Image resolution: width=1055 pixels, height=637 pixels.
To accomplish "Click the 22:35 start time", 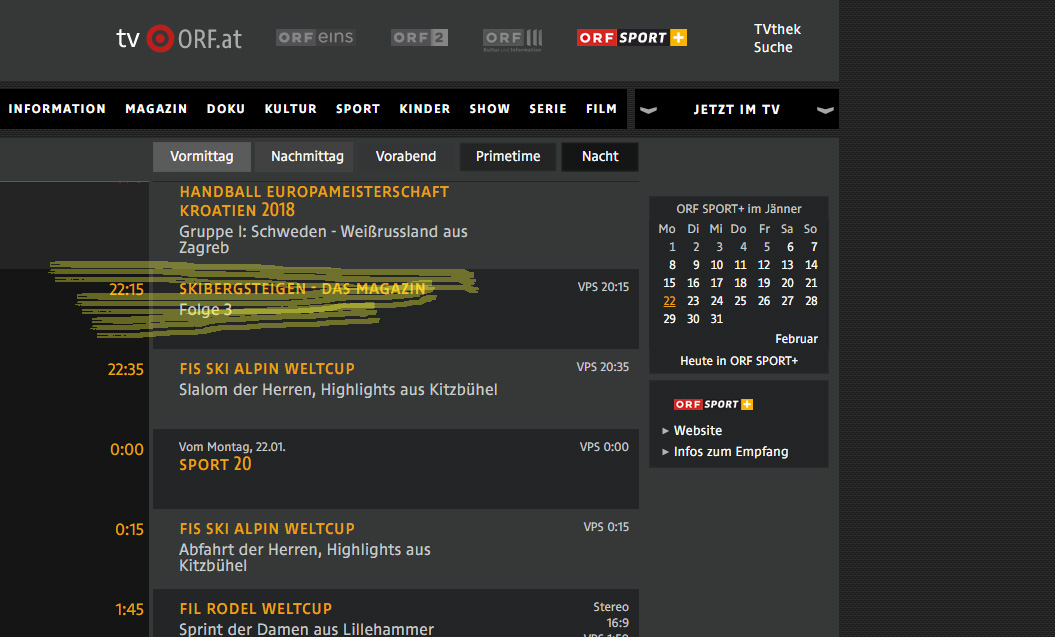I will [126, 369].
